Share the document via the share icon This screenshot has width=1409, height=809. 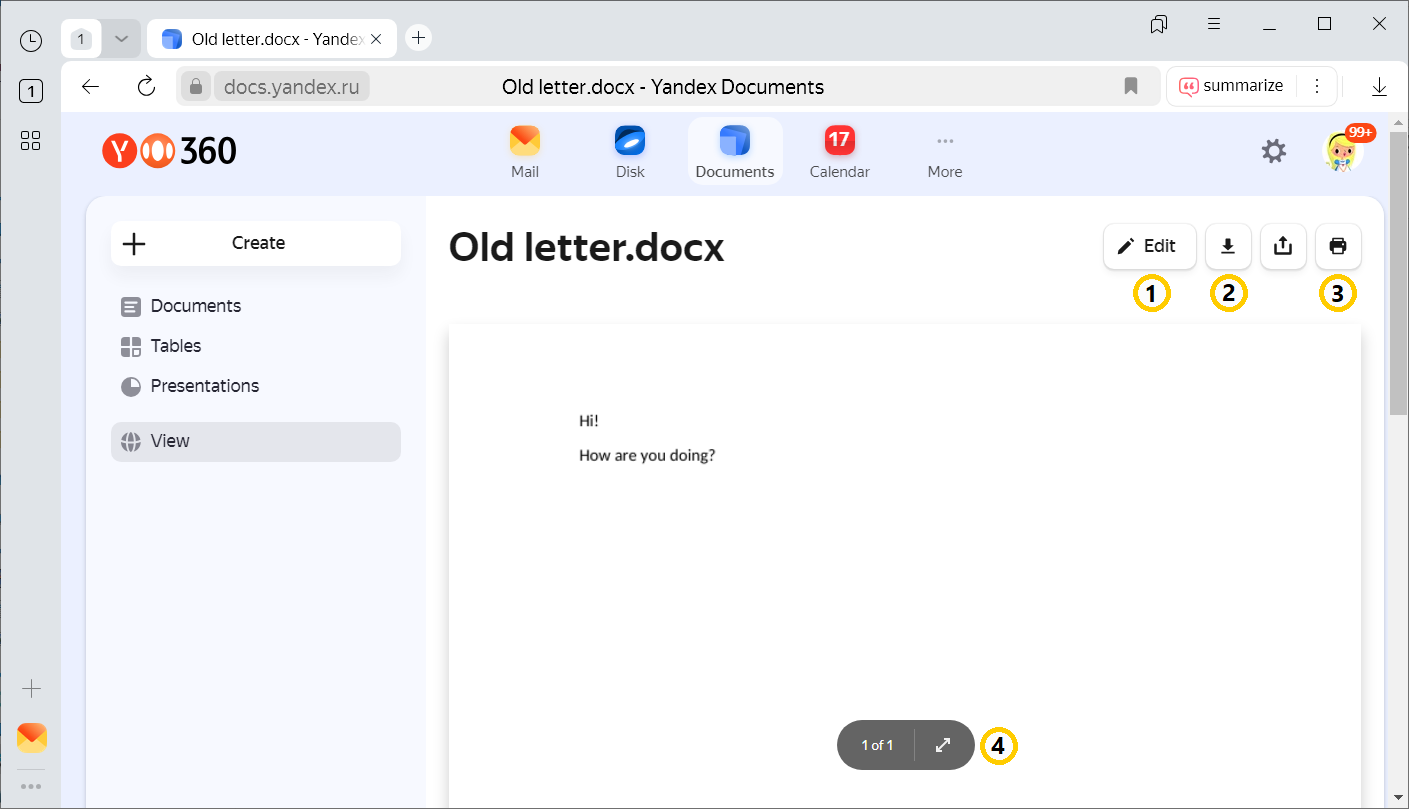[1283, 246]
